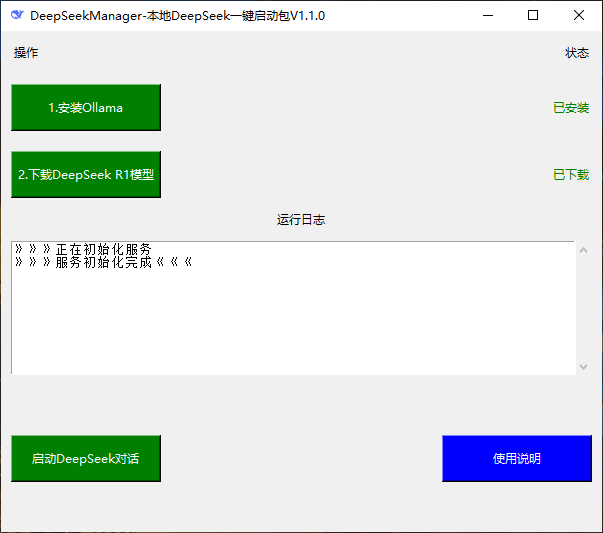Click the 状态 column label
The width and height of the screenshot is (603, 533).
(x=577, y=53)
